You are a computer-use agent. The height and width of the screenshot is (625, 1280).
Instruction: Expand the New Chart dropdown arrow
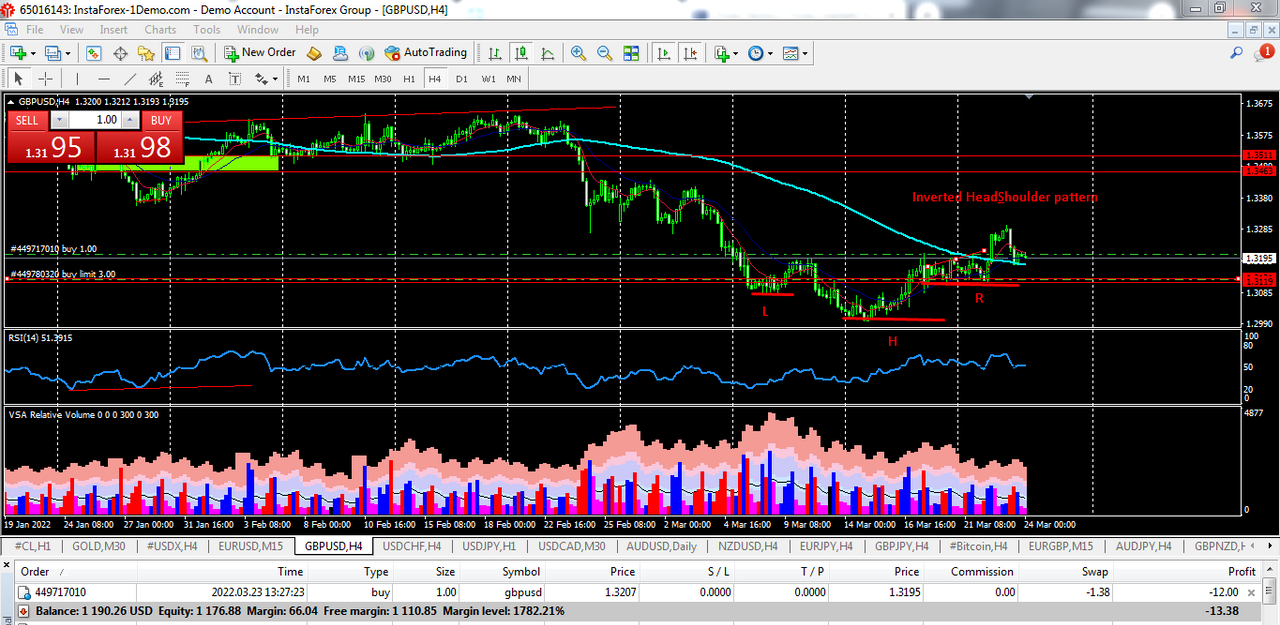(x=33, y=54)
